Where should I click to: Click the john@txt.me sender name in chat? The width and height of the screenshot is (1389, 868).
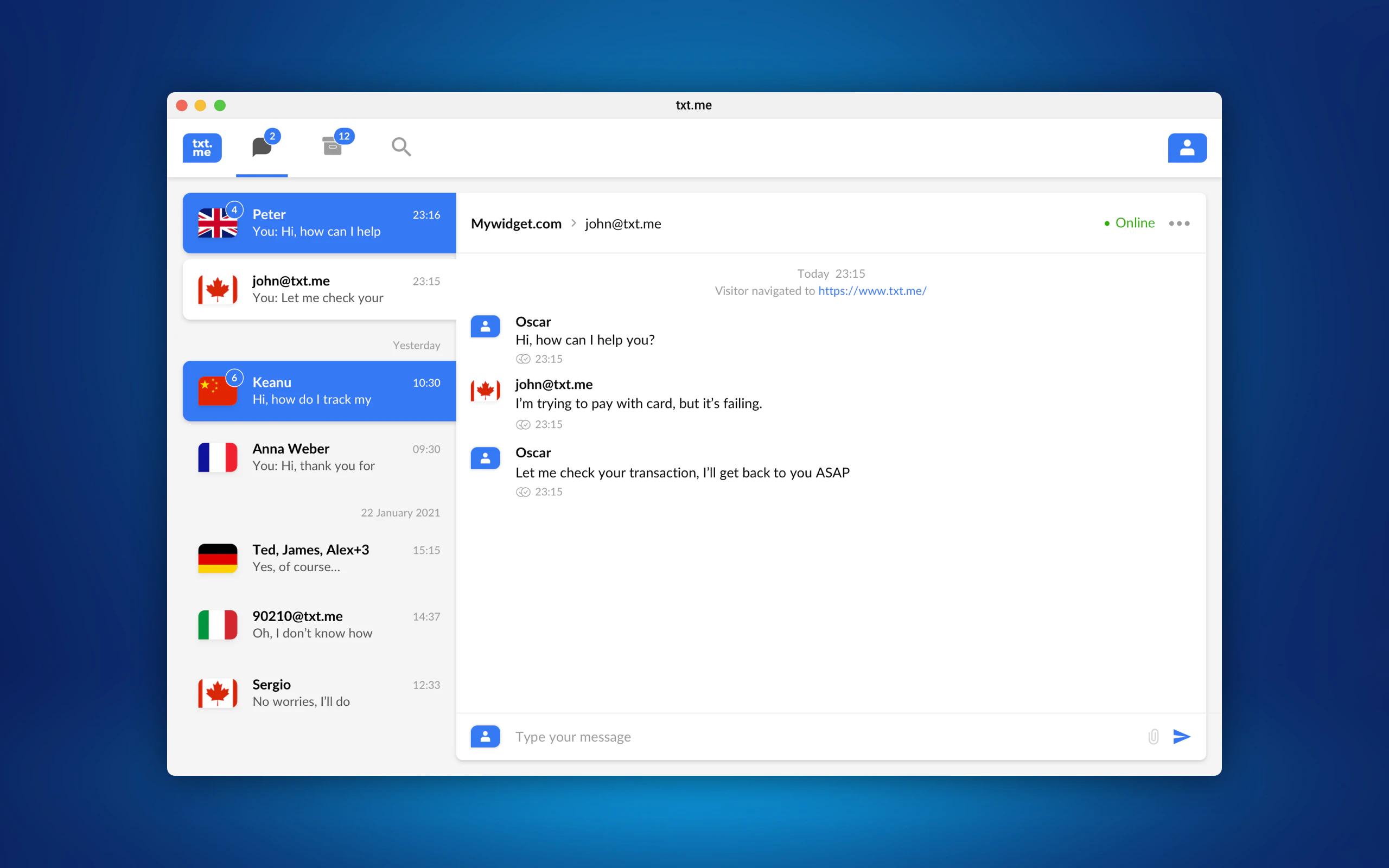pos(554,384)
